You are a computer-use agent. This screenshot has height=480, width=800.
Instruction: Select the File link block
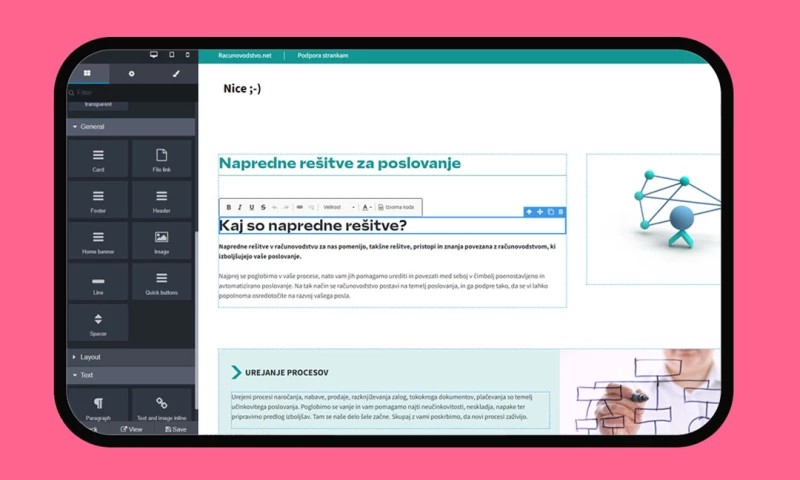tap(161, 158)
